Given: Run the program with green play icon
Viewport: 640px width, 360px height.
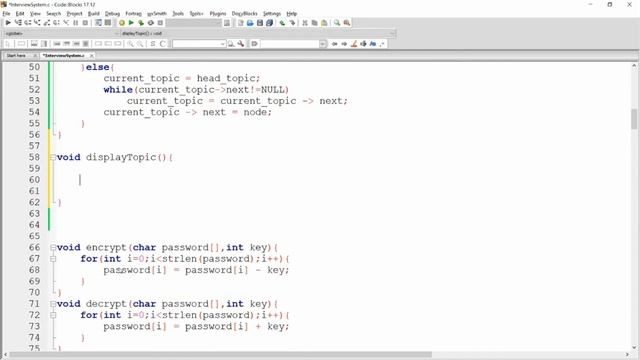Looking at the screenshot, I should pos(131,23).
